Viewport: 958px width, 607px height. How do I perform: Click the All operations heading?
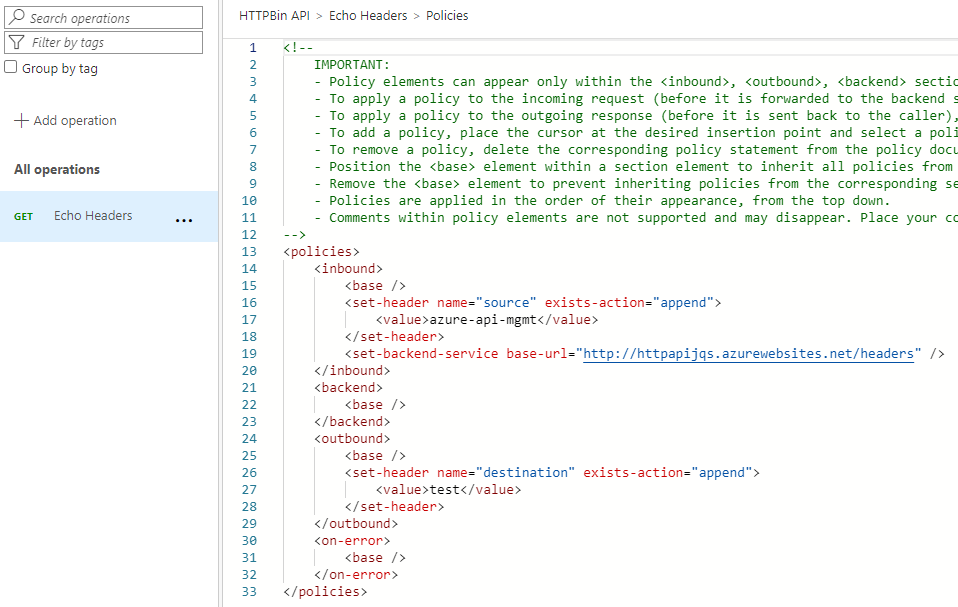pyautogui.click(x=55, y=169)
